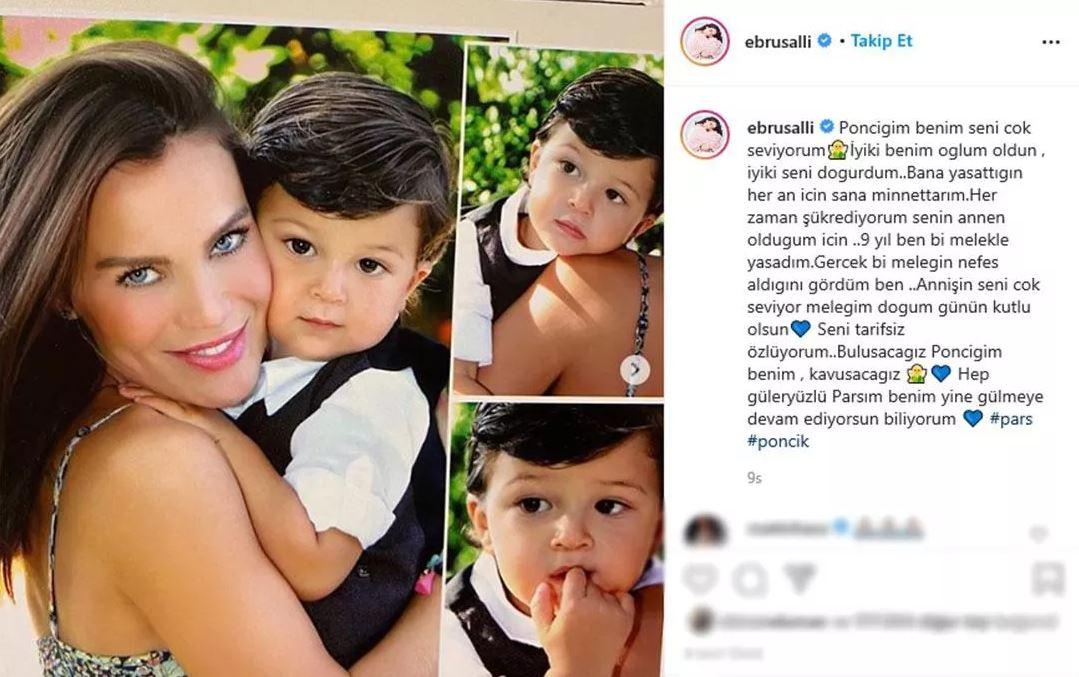The image size is (1079, 677).
Task: Advance to next photo with carousel arrow
Action: [x=635, y=369]
